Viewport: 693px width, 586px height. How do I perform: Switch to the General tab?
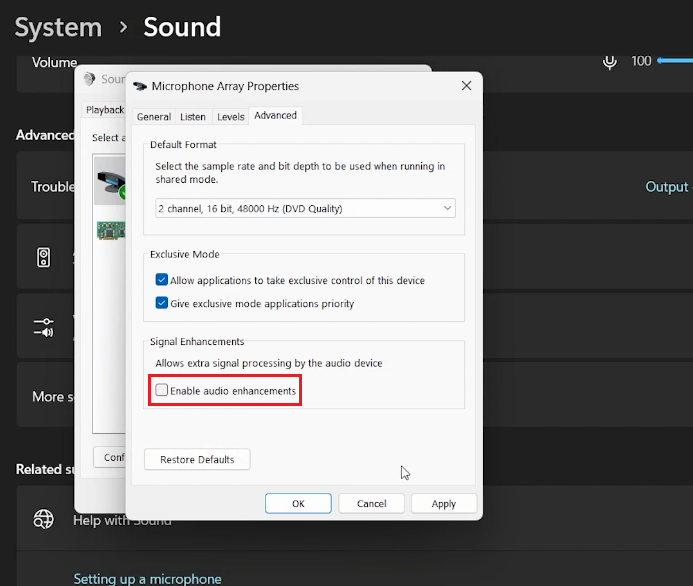click(153, 117)
